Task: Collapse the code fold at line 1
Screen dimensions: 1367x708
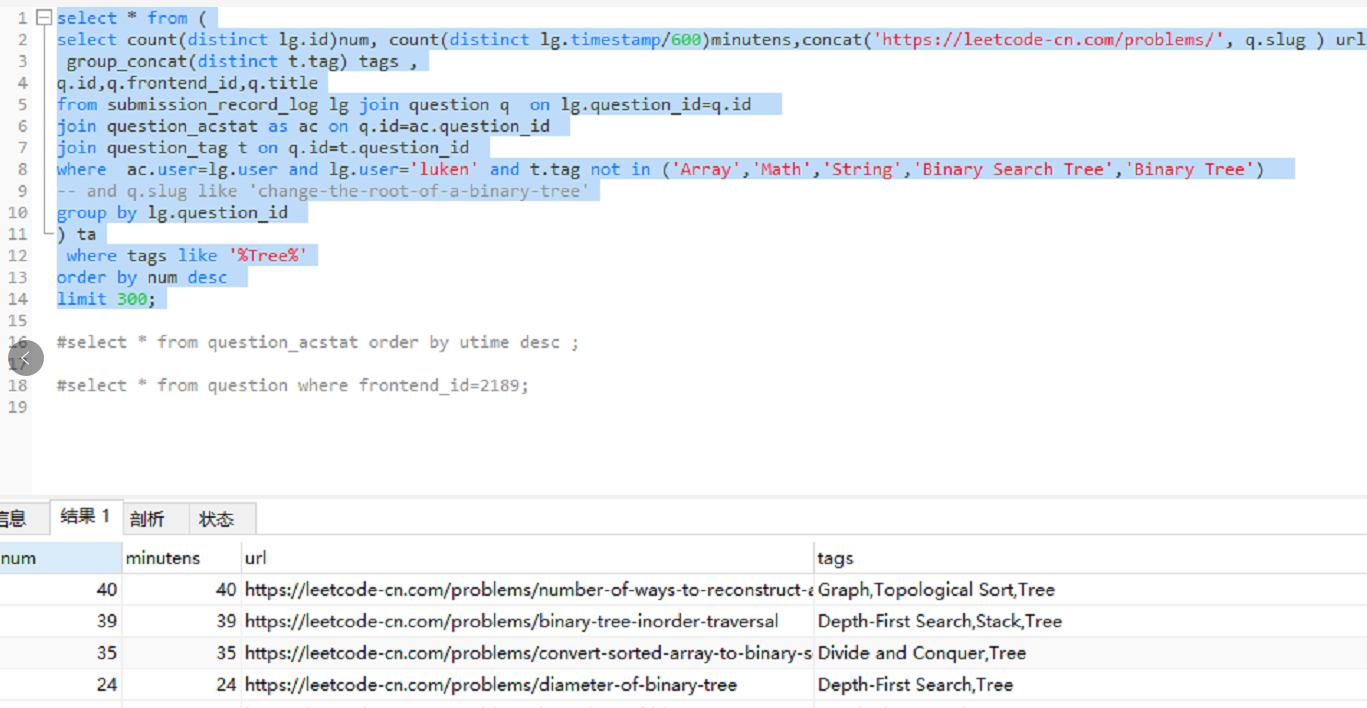Action: point(43,18)
